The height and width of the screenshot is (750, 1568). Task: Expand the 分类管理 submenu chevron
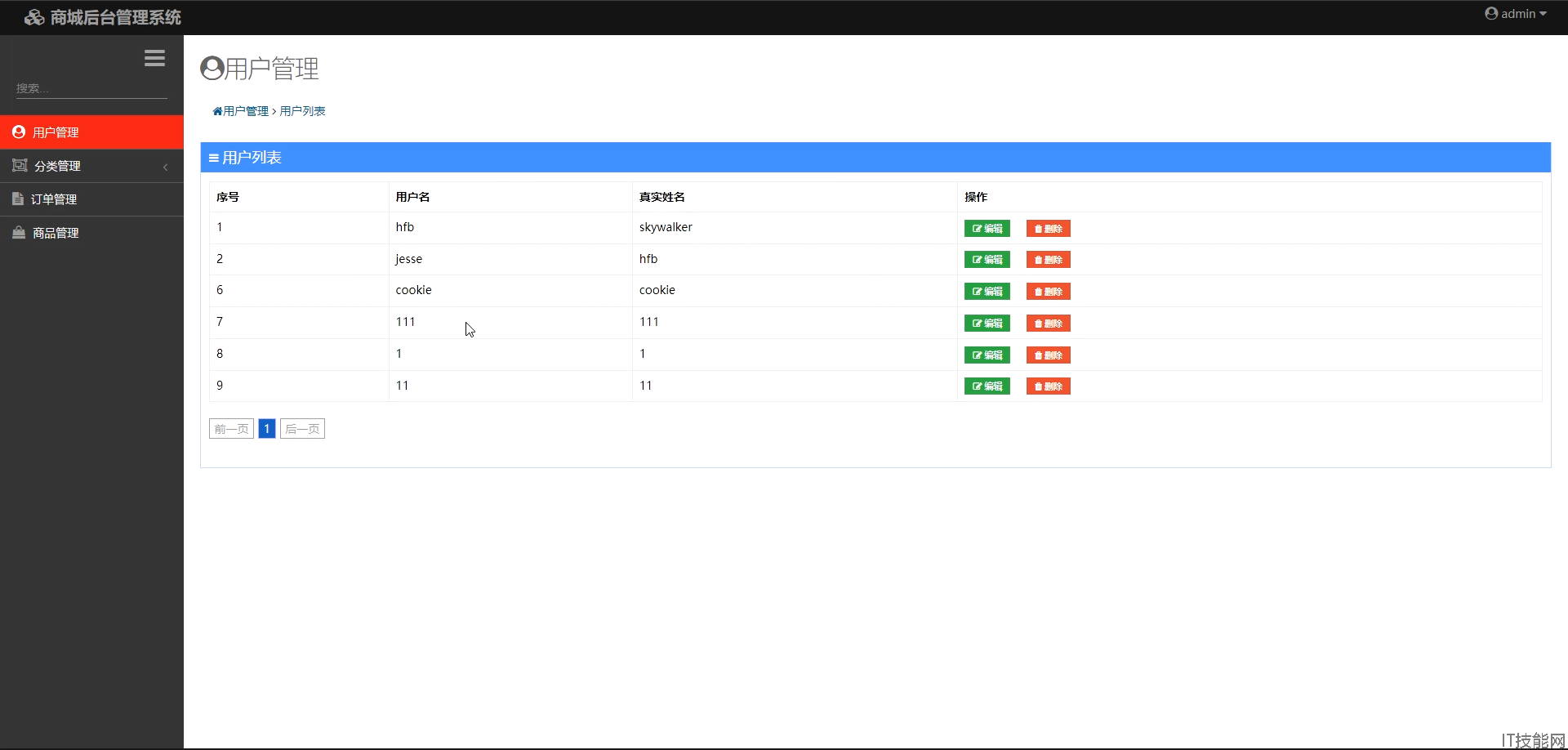coord(166,167)
